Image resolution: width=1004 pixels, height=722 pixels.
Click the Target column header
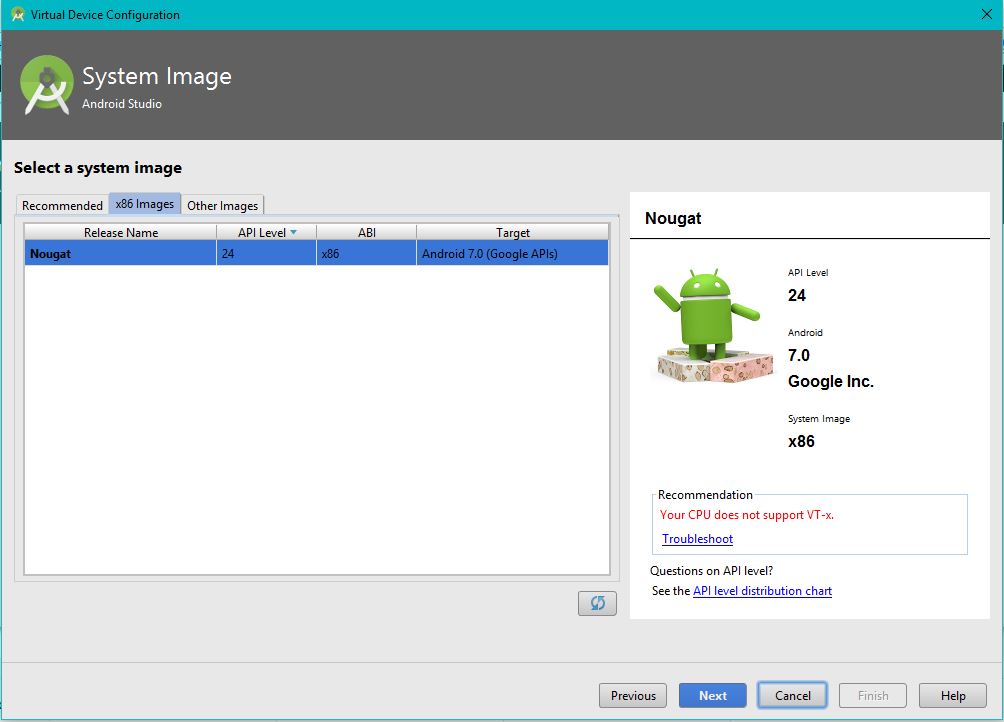[512, 232]
